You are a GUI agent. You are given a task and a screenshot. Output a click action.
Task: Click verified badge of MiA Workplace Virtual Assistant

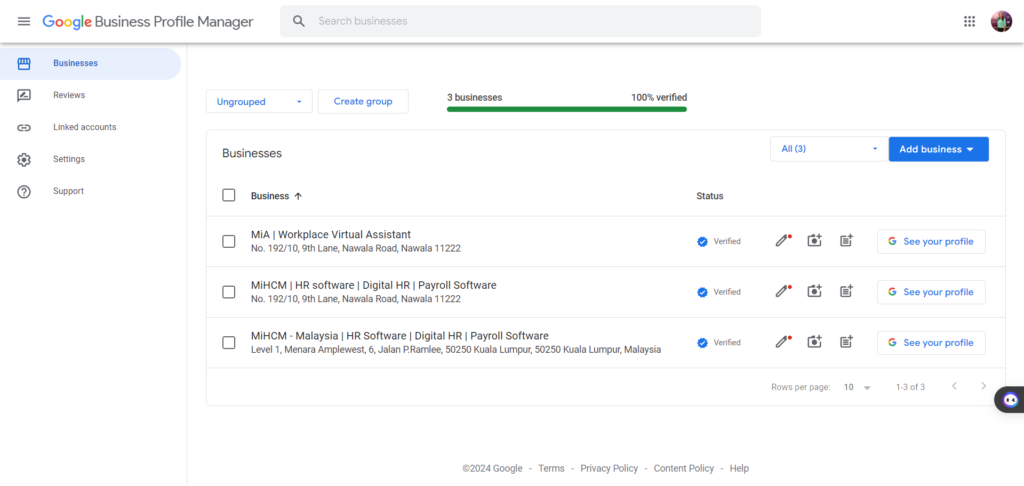pyautogui.click(x=702, y=242)
